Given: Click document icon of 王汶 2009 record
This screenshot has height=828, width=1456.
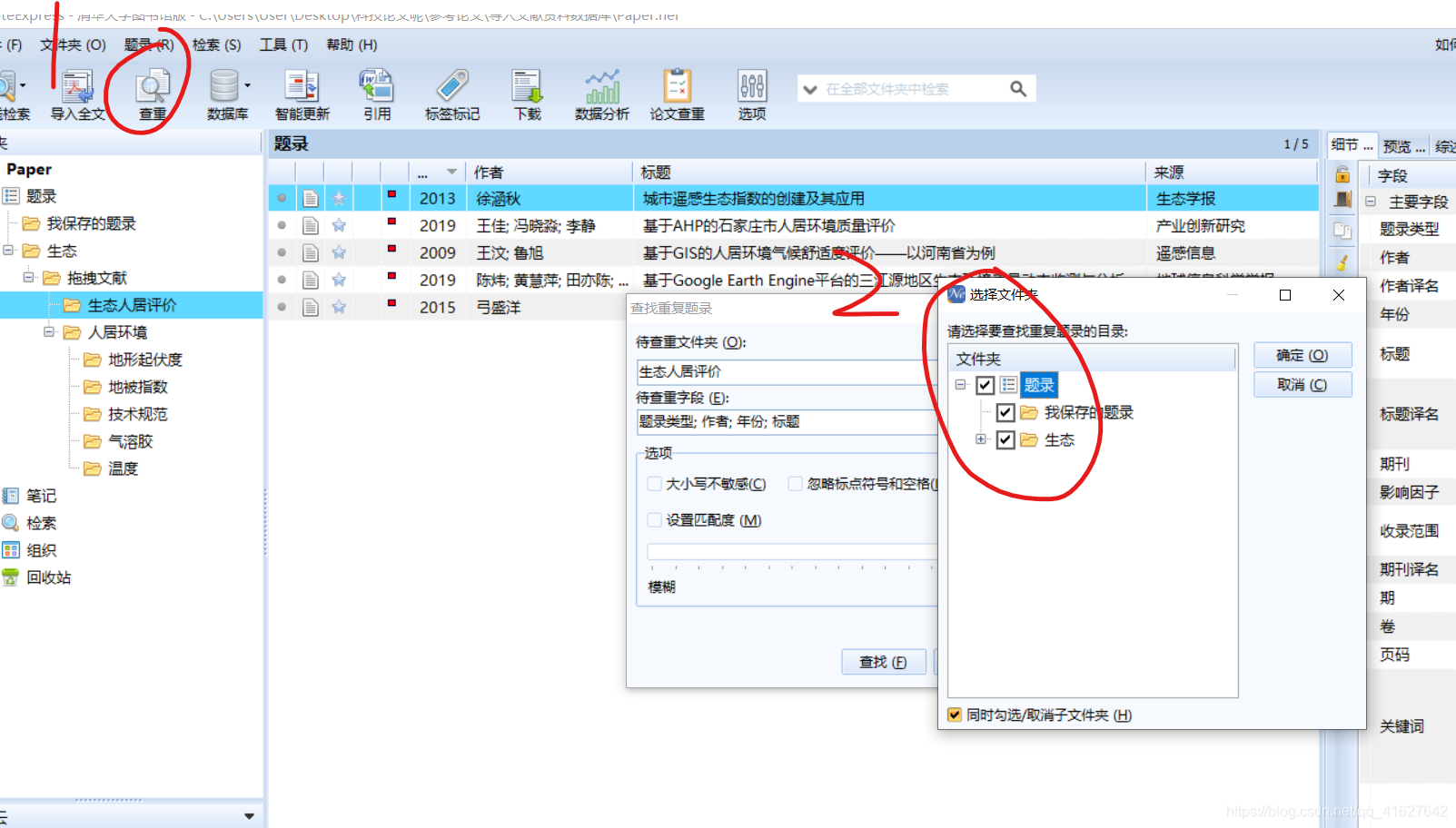Looking at the screenshot, I should [311, 252].
